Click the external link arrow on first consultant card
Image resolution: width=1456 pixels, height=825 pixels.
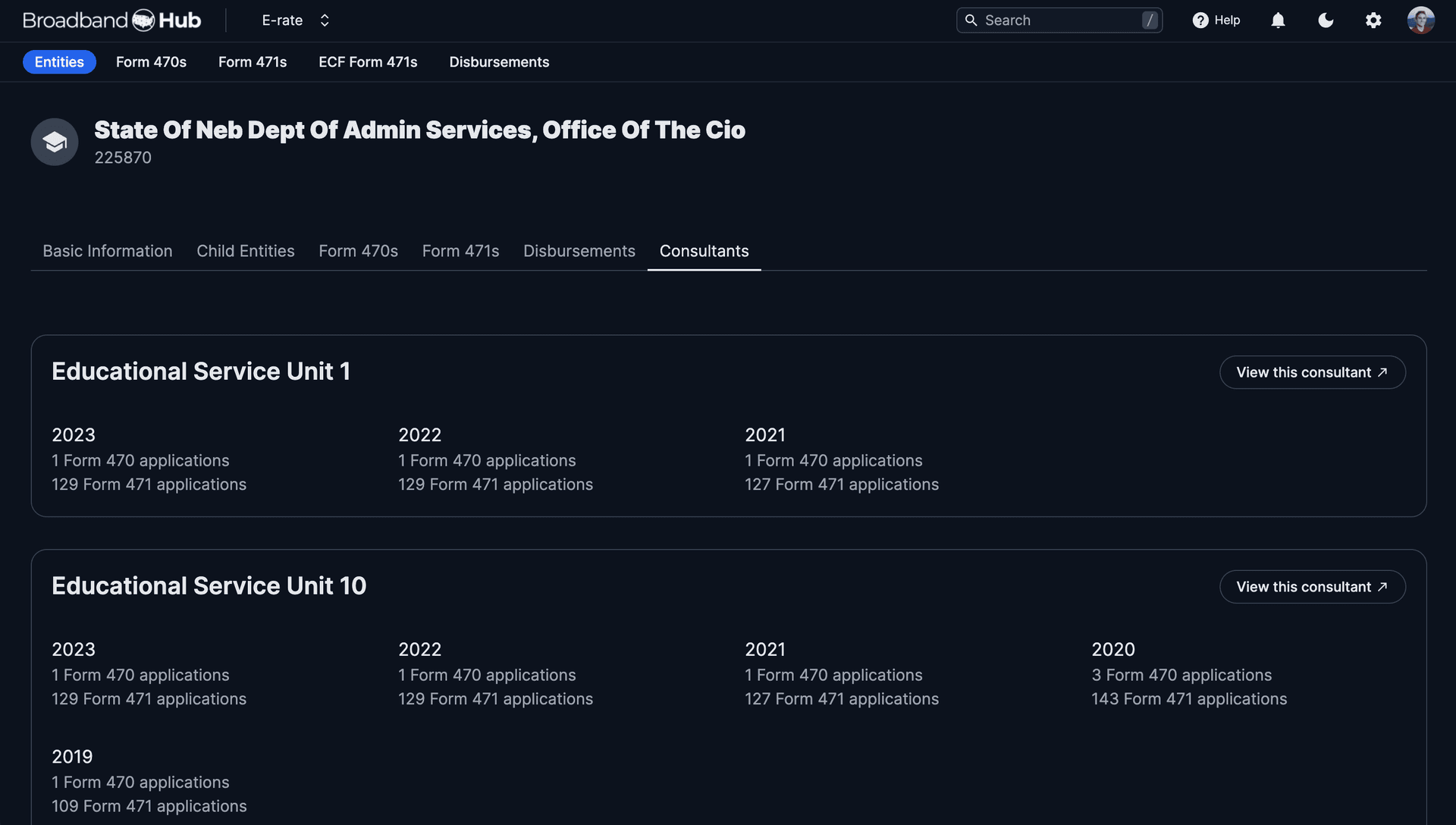coord(1383,372)
